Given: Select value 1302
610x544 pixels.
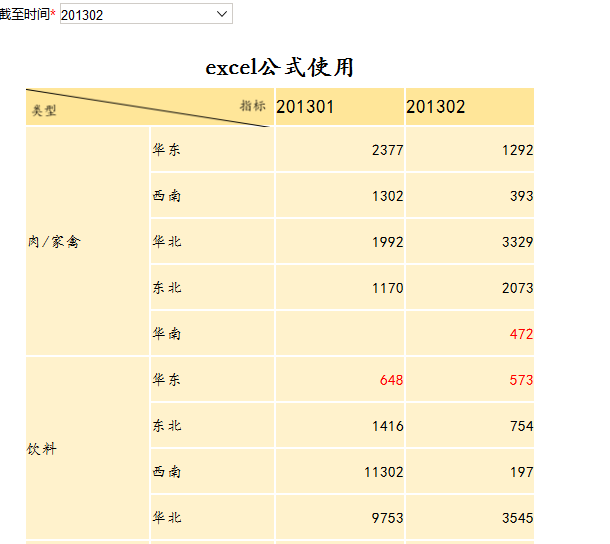Looking at the screenshot, I should 387,196.
